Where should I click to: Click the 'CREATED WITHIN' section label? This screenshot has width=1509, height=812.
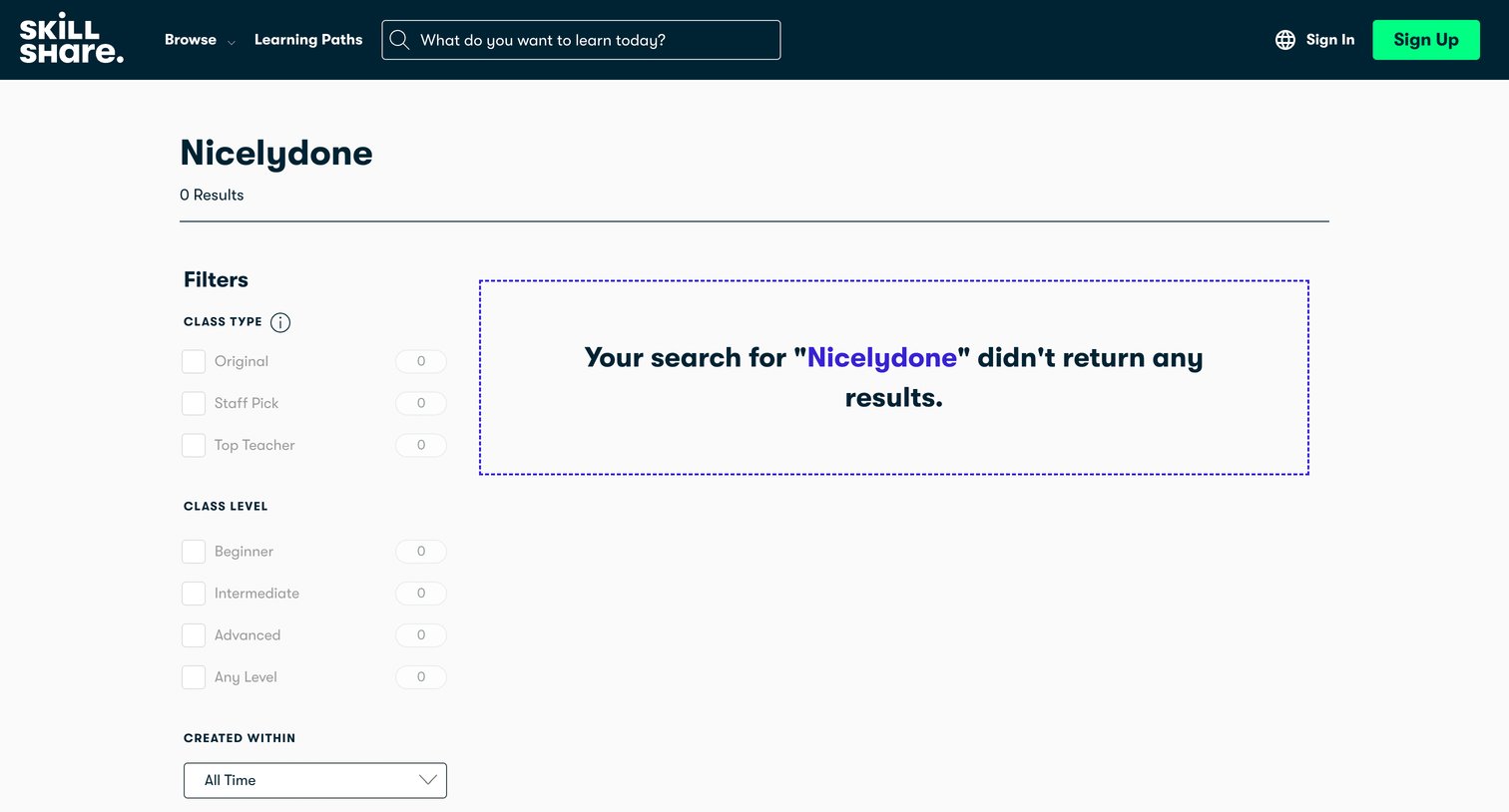240,738
